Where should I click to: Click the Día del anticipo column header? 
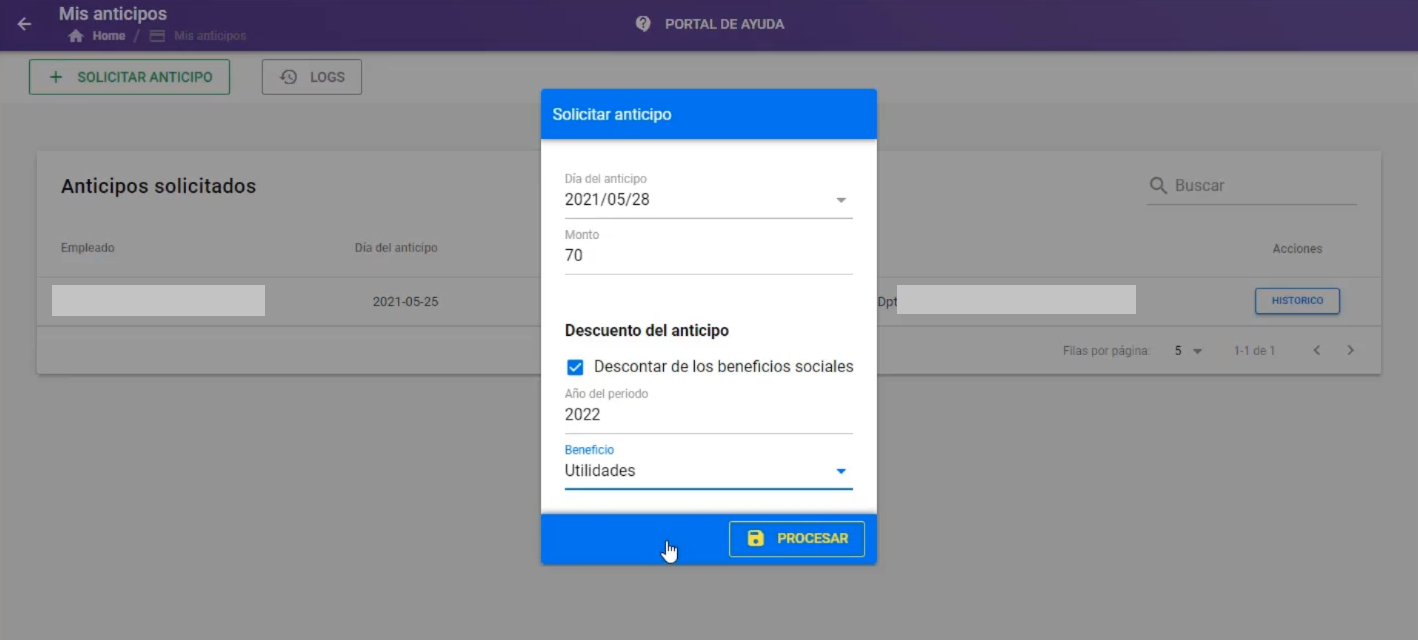pos(396,248)
